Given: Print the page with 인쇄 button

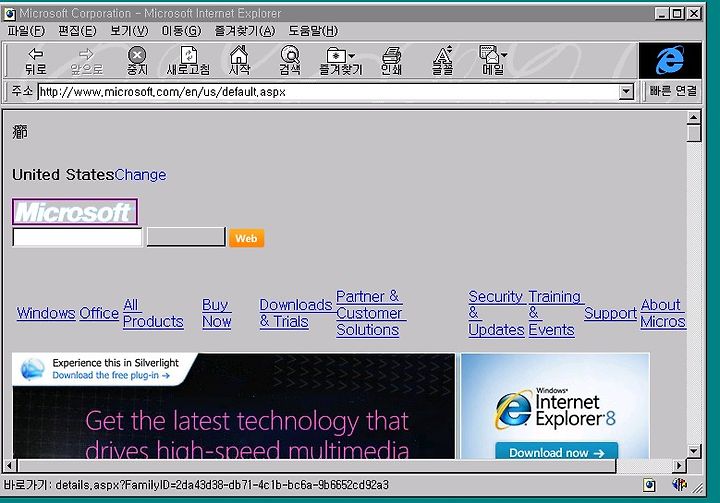Looking at the screenshot, I should click(391, 61).
